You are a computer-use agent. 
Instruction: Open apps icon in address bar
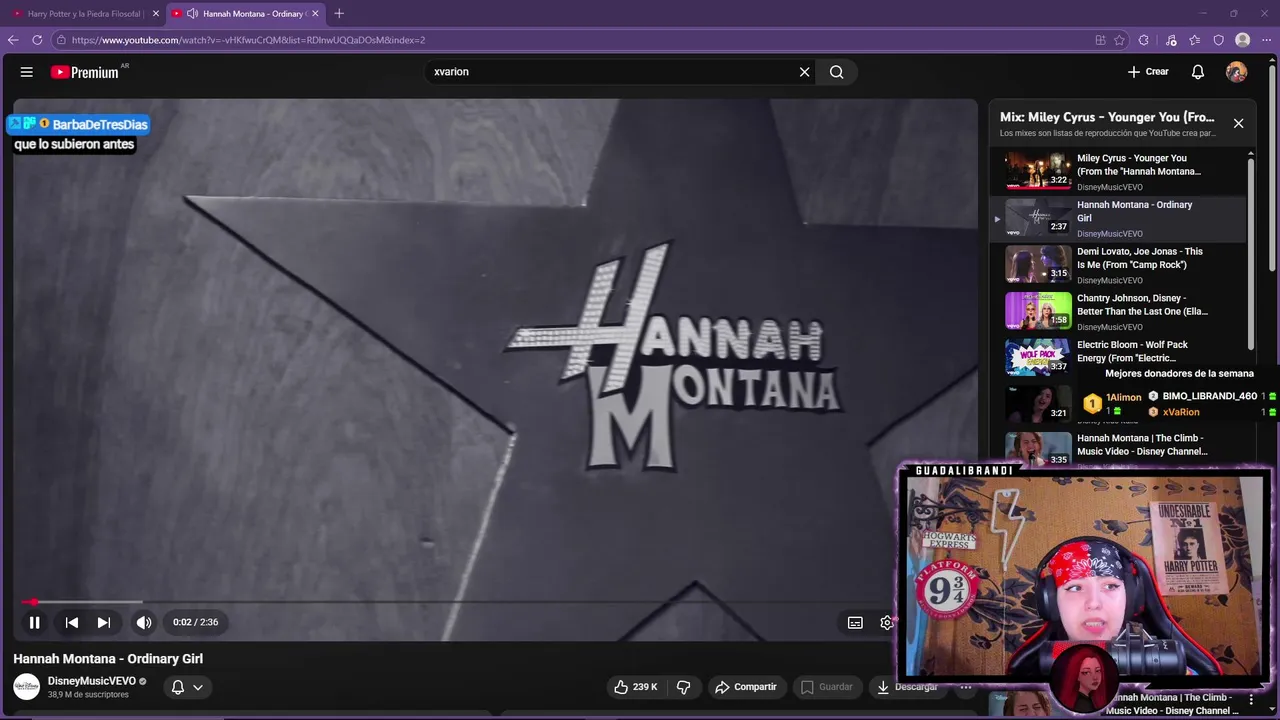coord(1100,40)
